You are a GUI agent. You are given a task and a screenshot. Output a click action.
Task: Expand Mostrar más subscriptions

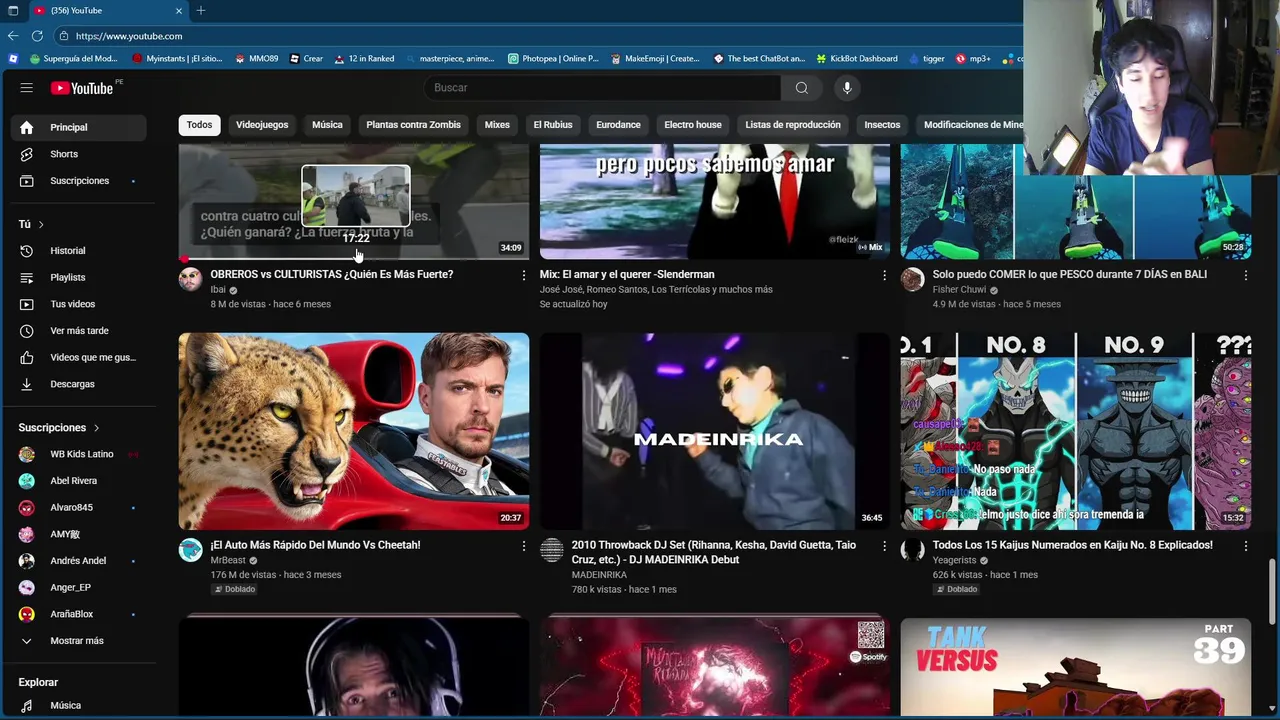tap(79, 641)
